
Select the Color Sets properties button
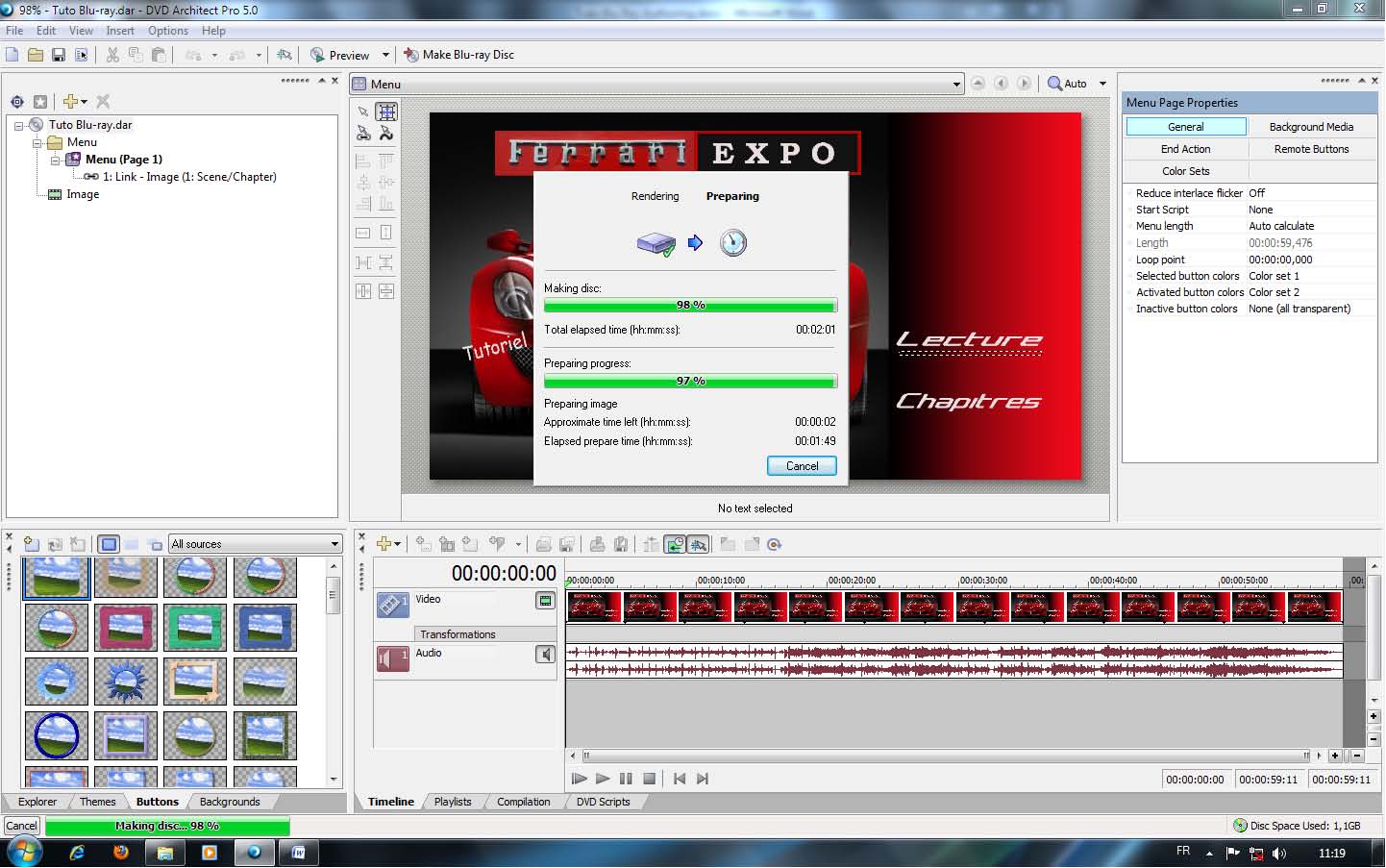1186,171
